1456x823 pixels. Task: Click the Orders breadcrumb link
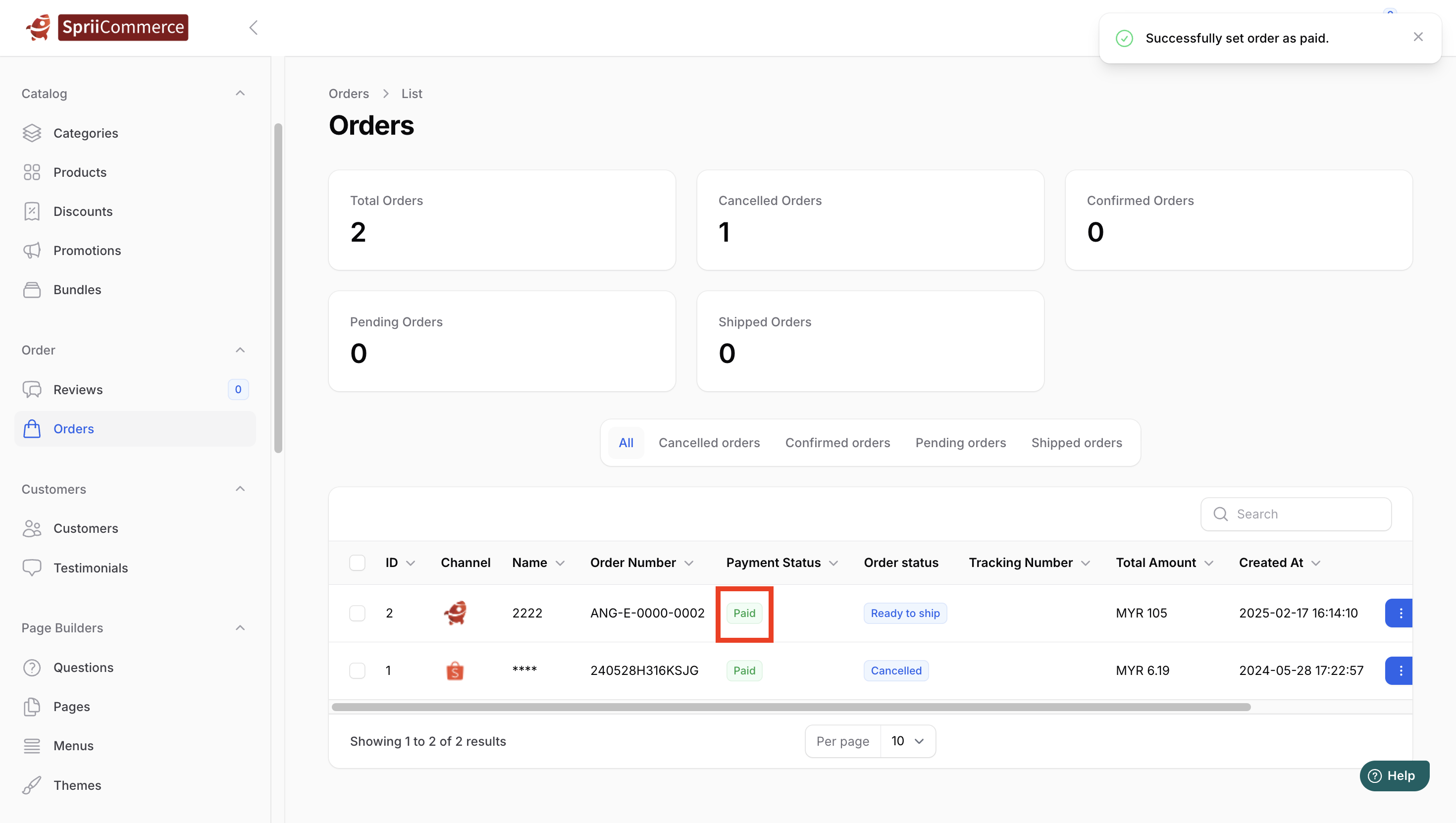click(348, 93)
